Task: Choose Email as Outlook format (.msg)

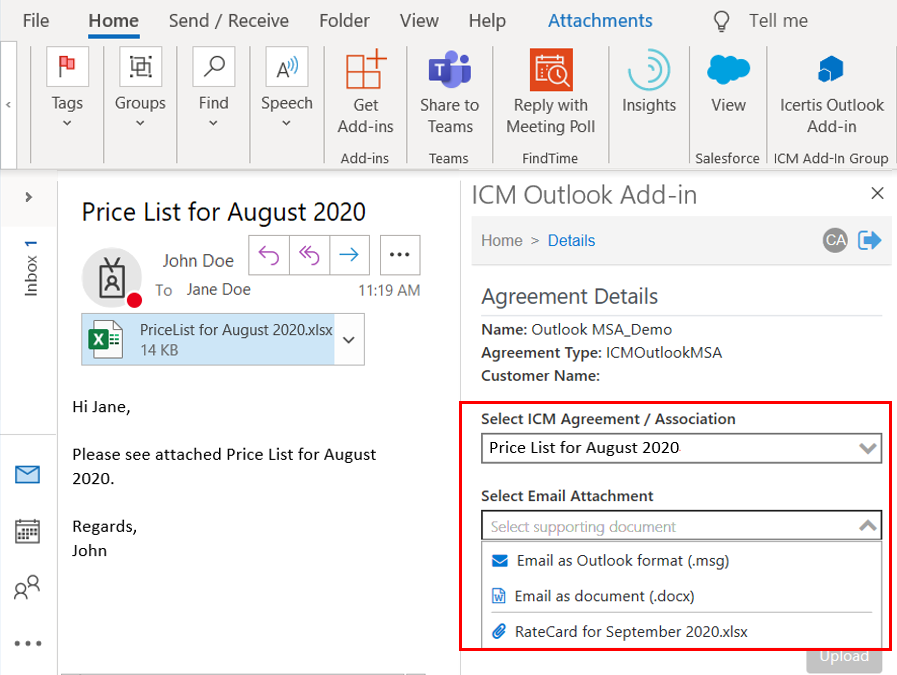Action: point(622,561)
